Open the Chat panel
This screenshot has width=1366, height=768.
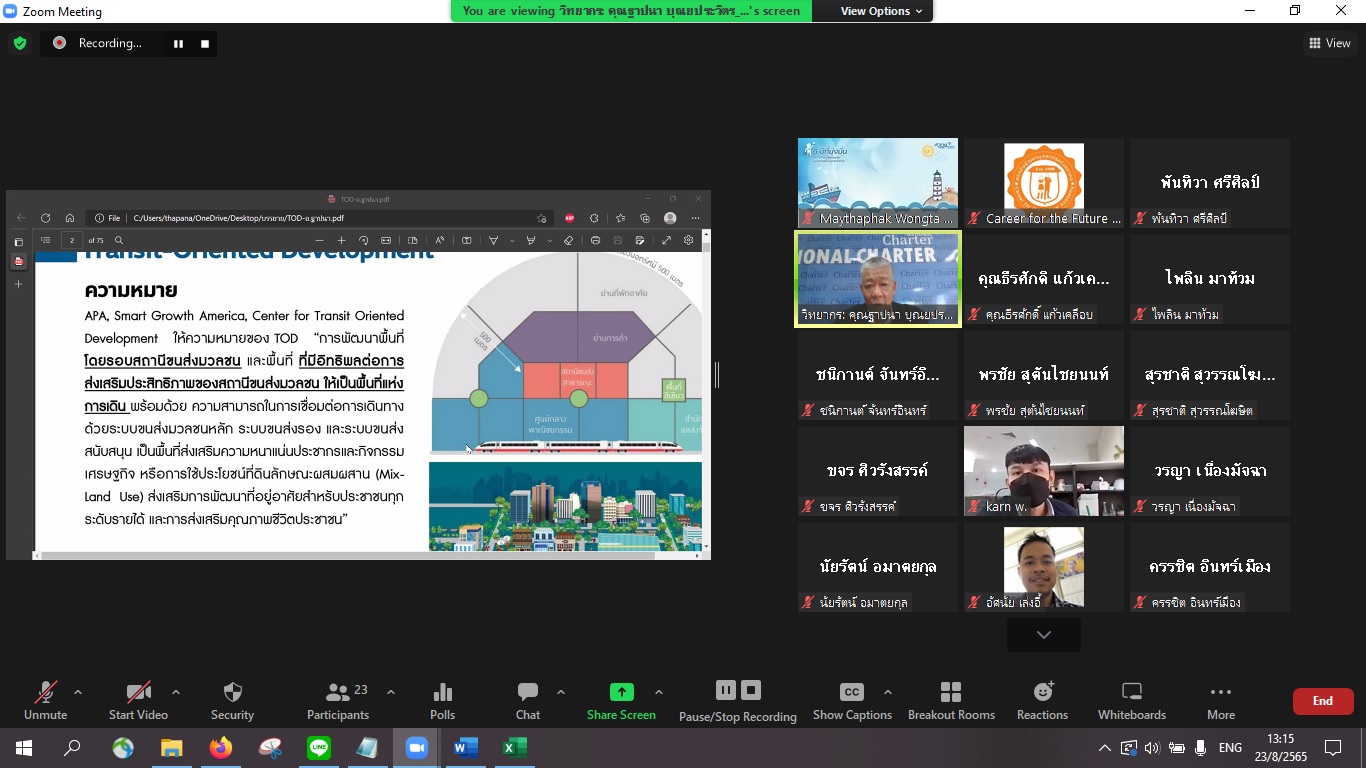click(528, 700)
